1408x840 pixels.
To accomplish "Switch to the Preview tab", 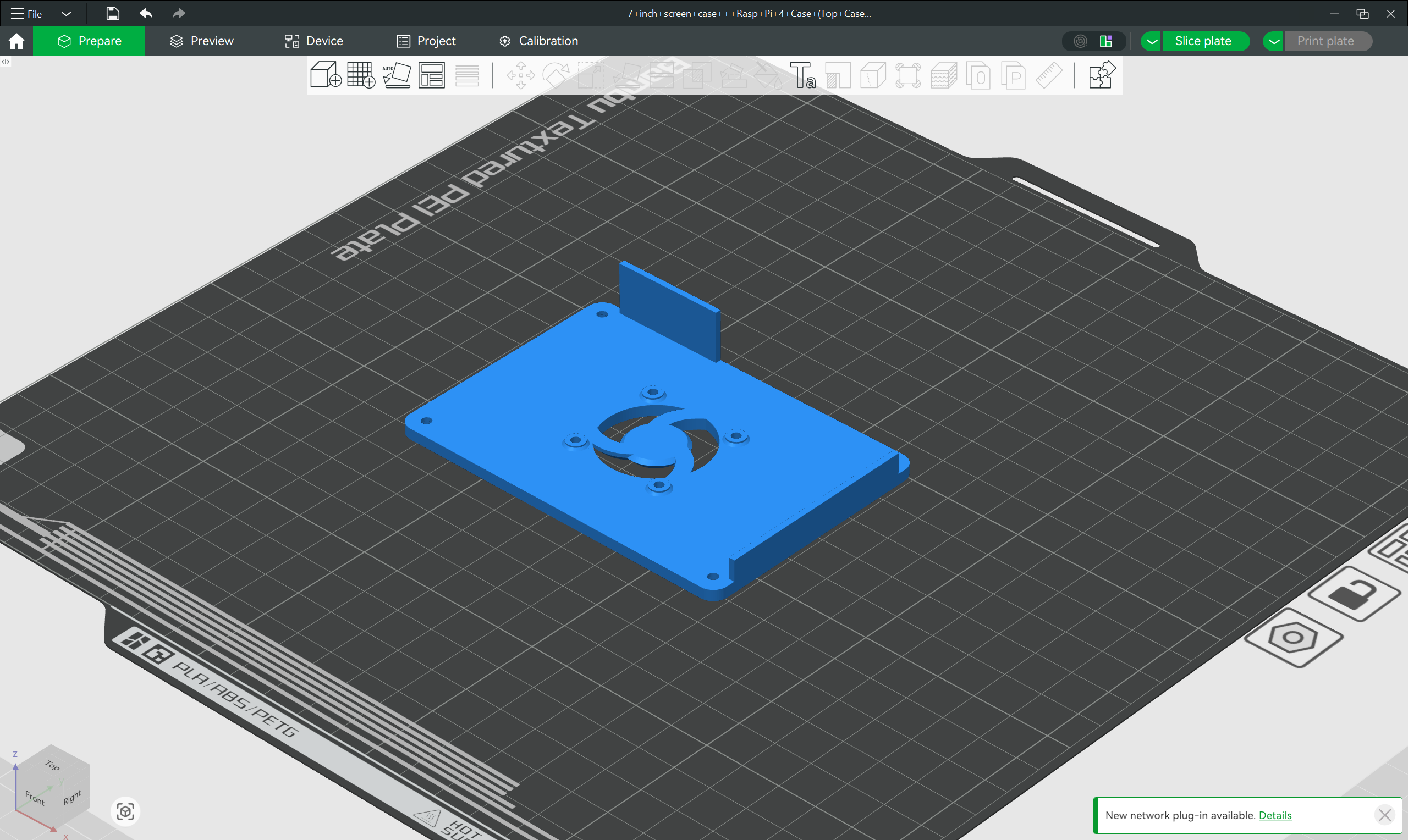I will 201,41.
